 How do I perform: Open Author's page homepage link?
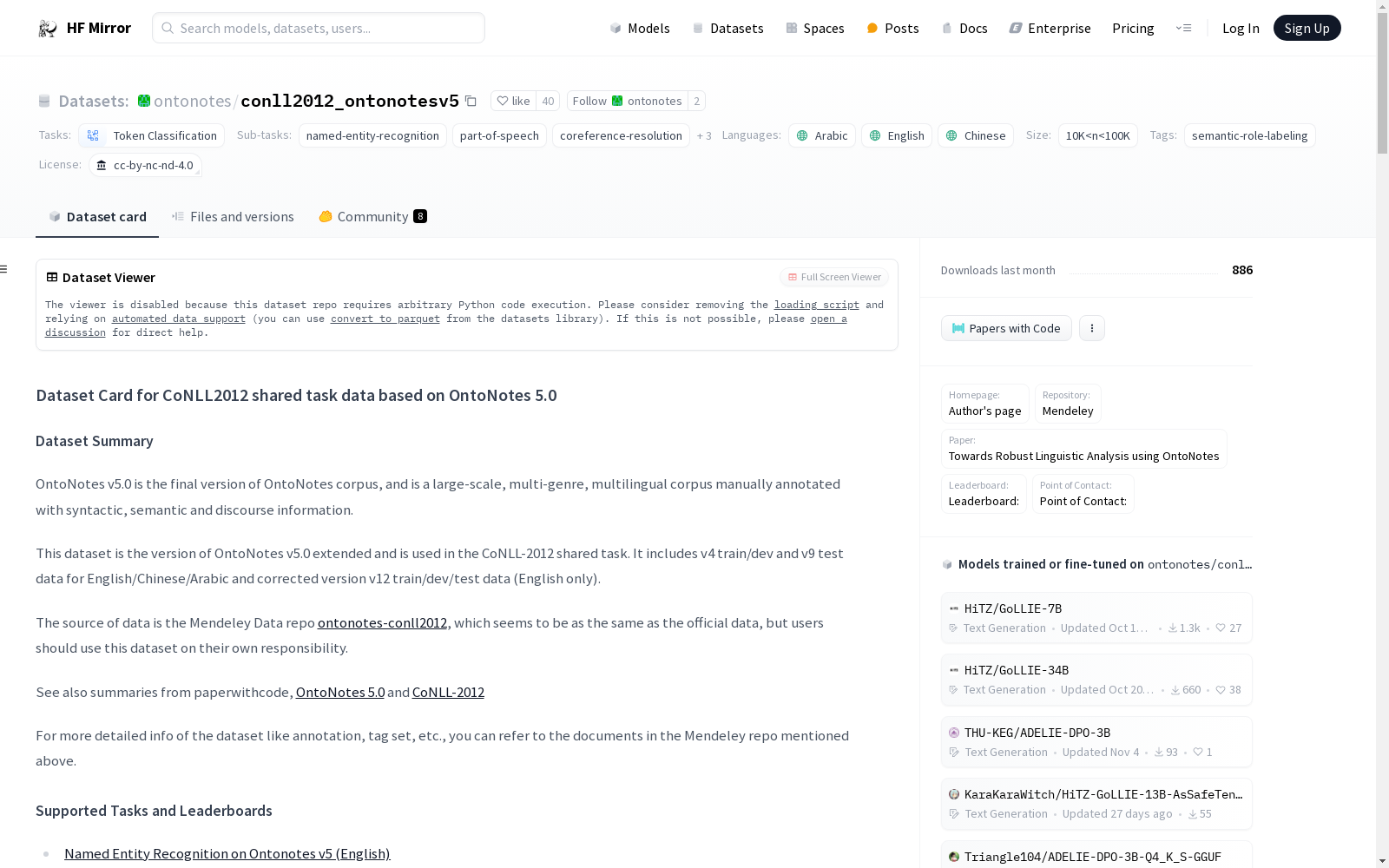(984, 404)
